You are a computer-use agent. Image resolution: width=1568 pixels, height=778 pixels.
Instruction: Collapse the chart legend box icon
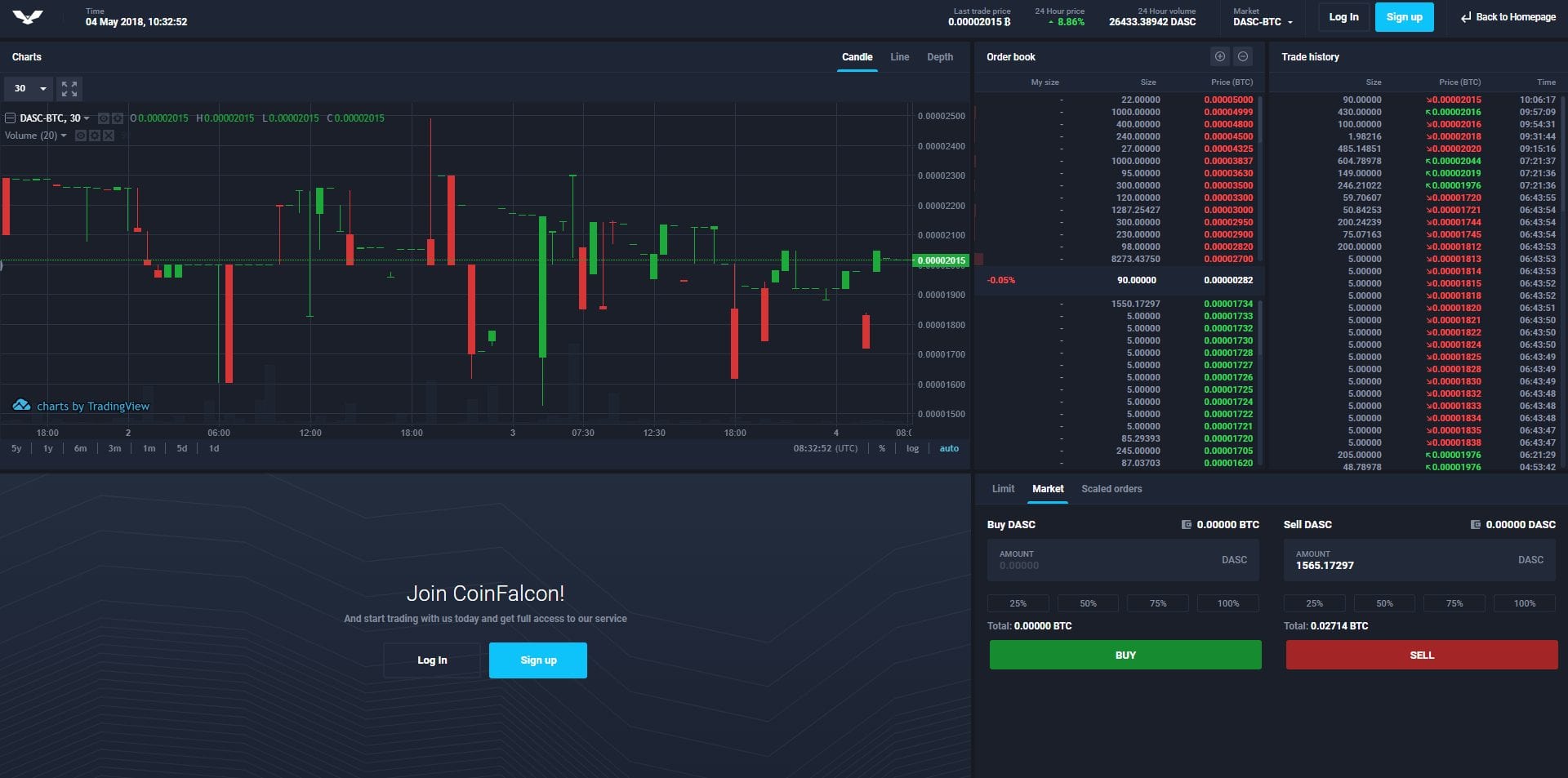point(11,118)
